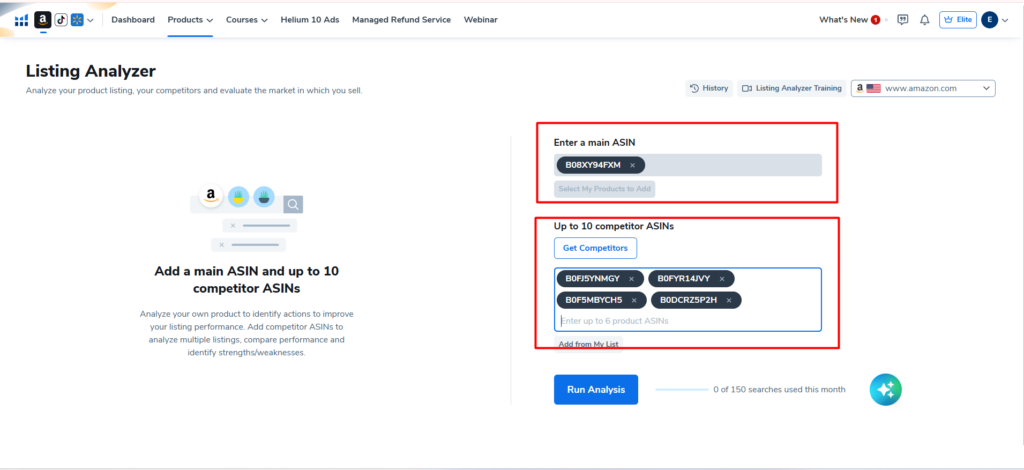1024x470 pixels.
Task: Remove competitor ASIN B0F5MBYCH5
Action: tap(633, 300)
